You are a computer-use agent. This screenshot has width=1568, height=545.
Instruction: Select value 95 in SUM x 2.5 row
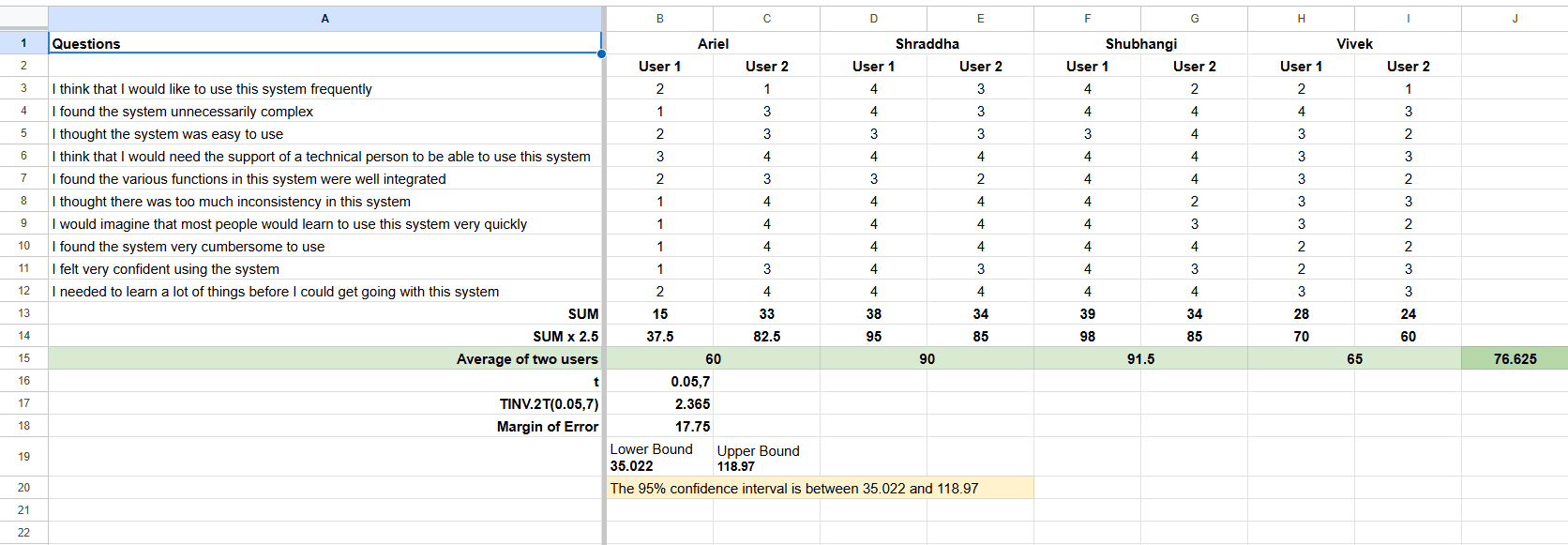[874, 336]
